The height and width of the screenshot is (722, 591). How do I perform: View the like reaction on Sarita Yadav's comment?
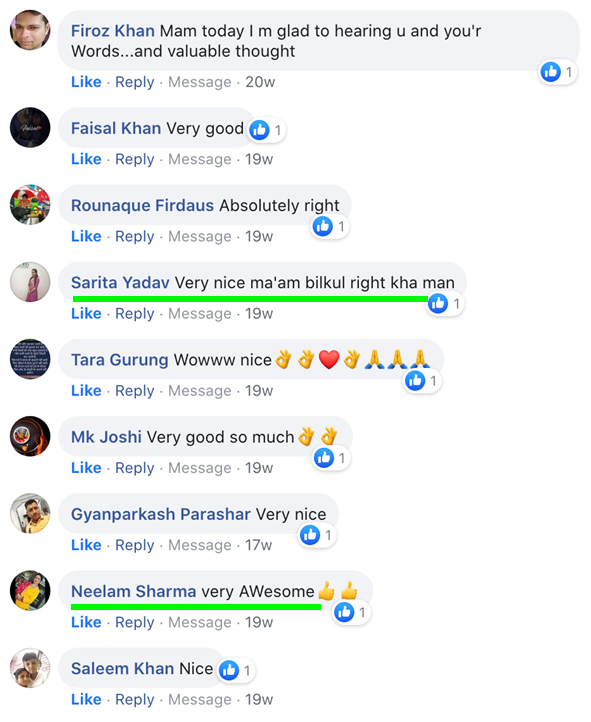point(445,304)
